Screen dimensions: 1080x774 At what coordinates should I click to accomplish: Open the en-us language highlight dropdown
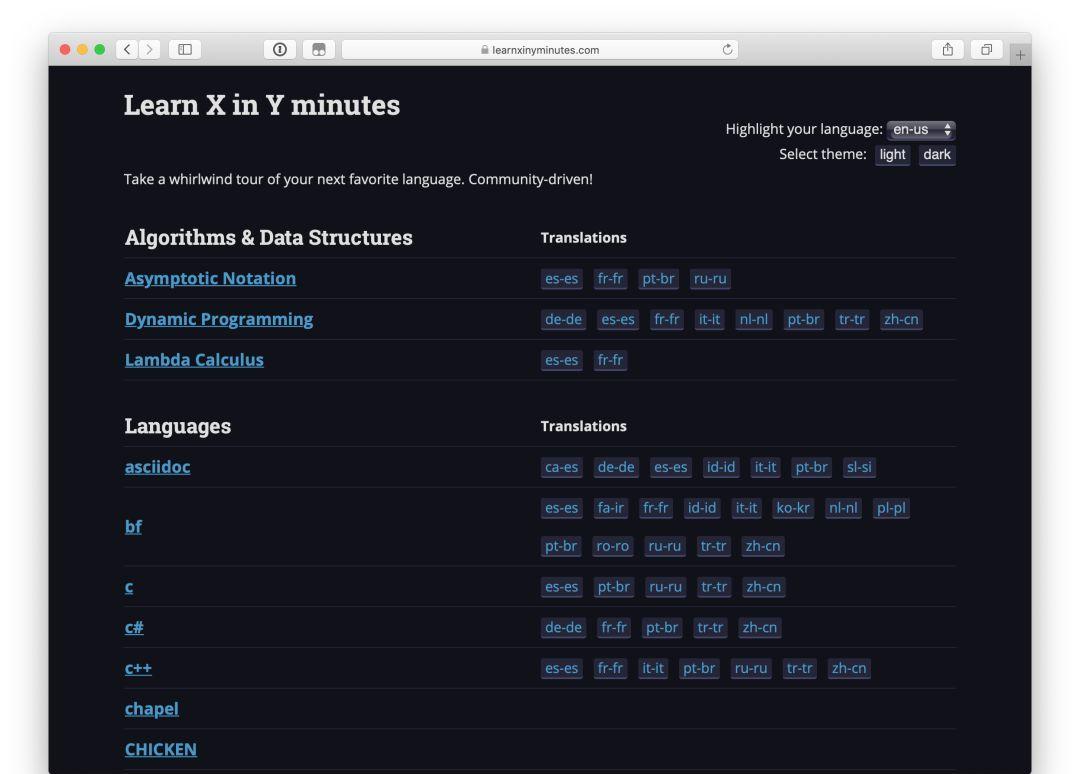tap(921, 129)
